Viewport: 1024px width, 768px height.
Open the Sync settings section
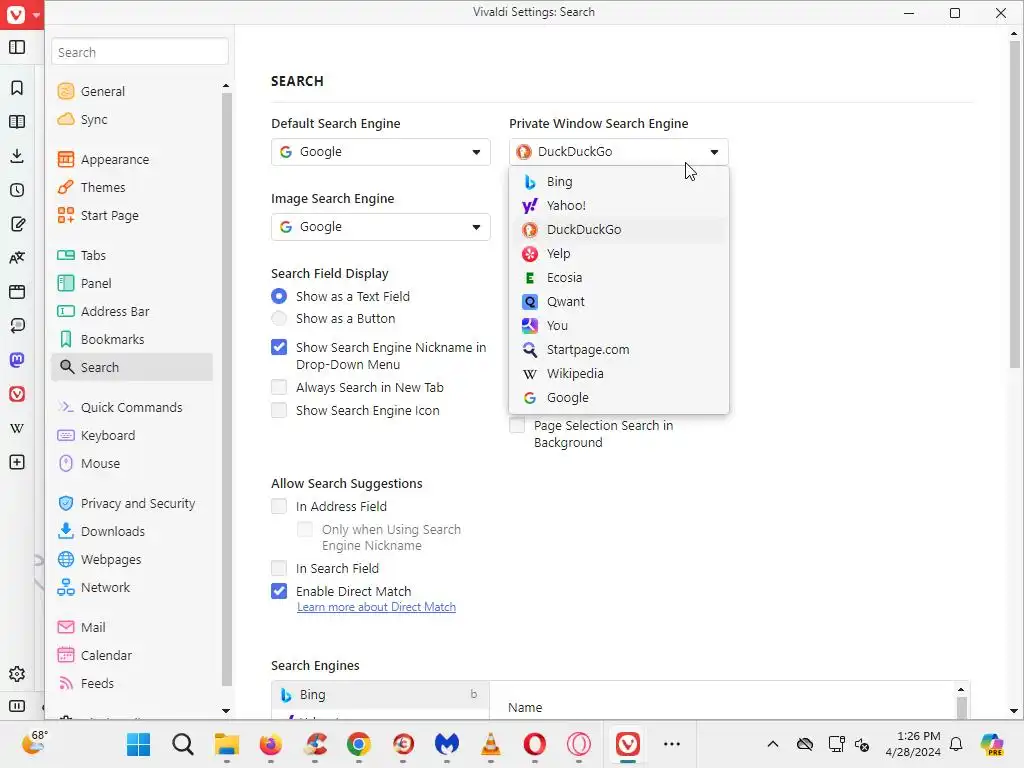[132, 120]
